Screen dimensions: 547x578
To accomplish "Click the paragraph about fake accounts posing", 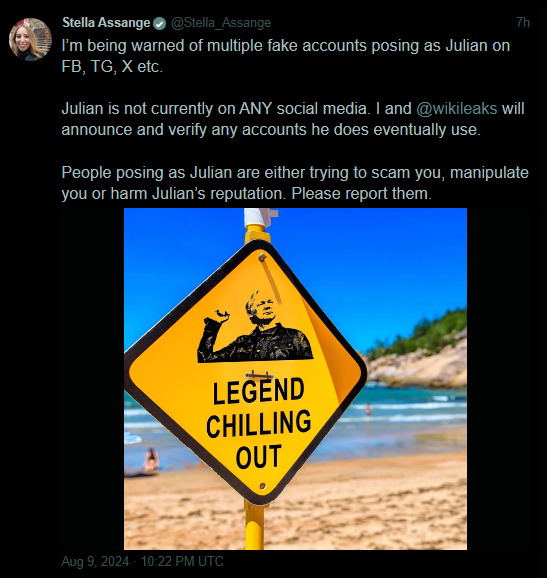I will point(286,56).
